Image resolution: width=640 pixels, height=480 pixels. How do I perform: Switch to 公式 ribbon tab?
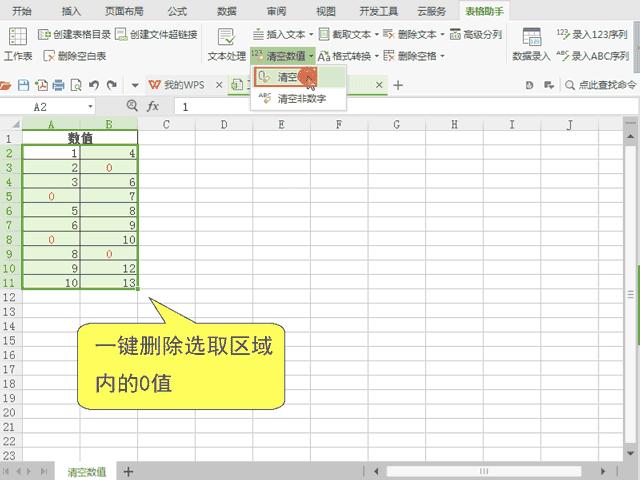point(177,11)
